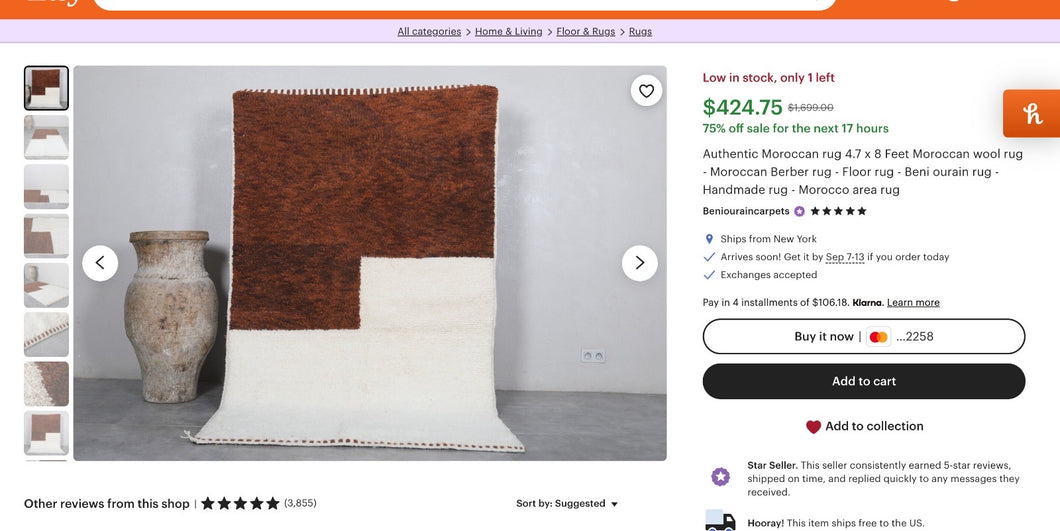This screenshot has width=1060, height=531.
Task: Go to Home & Living breadcrumb
Action: [508, 32]
